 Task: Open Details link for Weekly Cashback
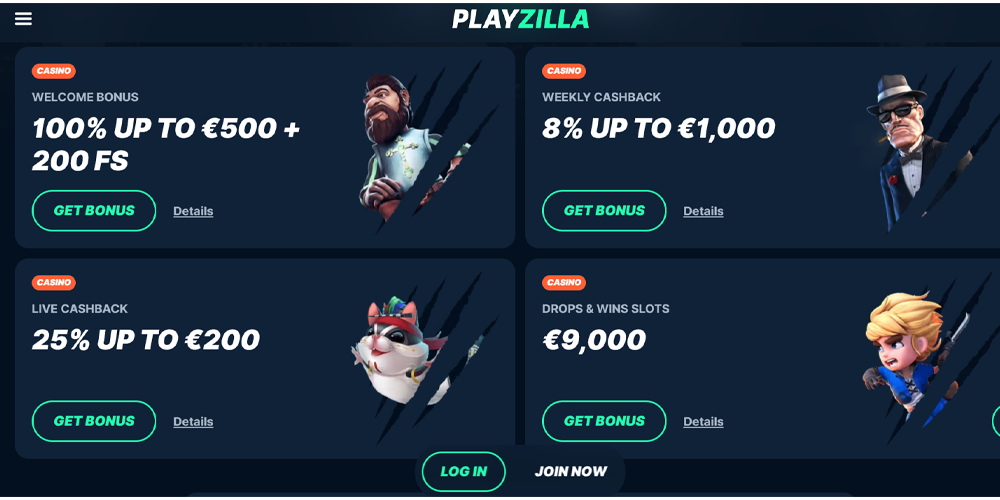[x=703, y=211]
